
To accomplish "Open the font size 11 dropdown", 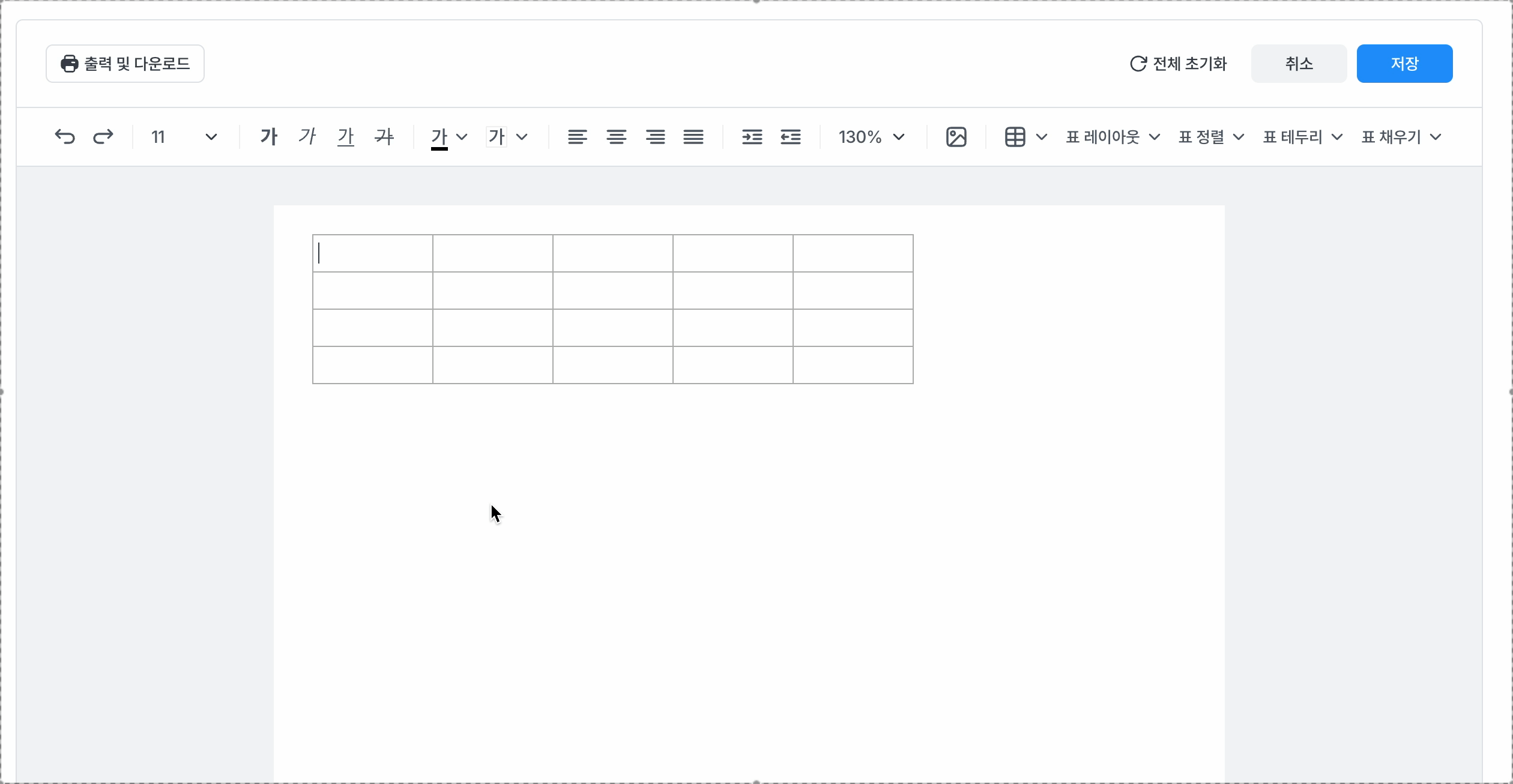I will pos(184,137).
